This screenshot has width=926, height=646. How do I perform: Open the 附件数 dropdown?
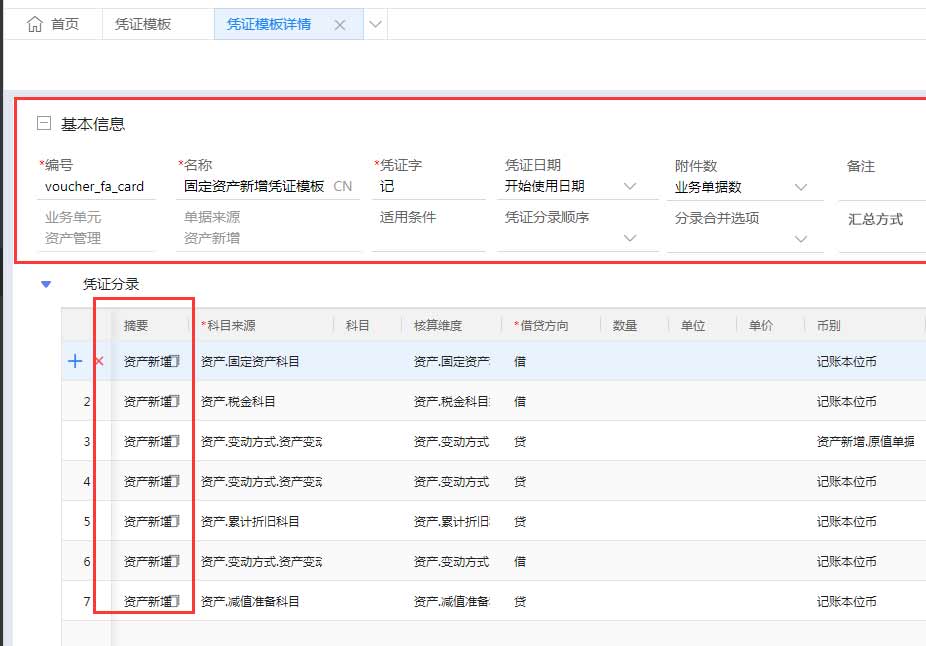(x=801, y=187)
